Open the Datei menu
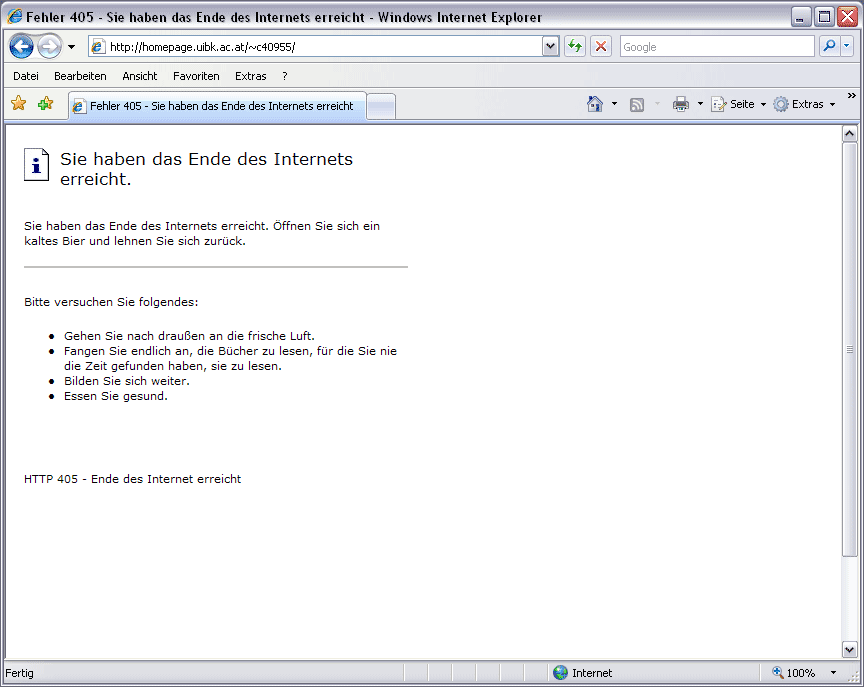Viewport: 864px width, 687px height. click(x=26, y=76)
